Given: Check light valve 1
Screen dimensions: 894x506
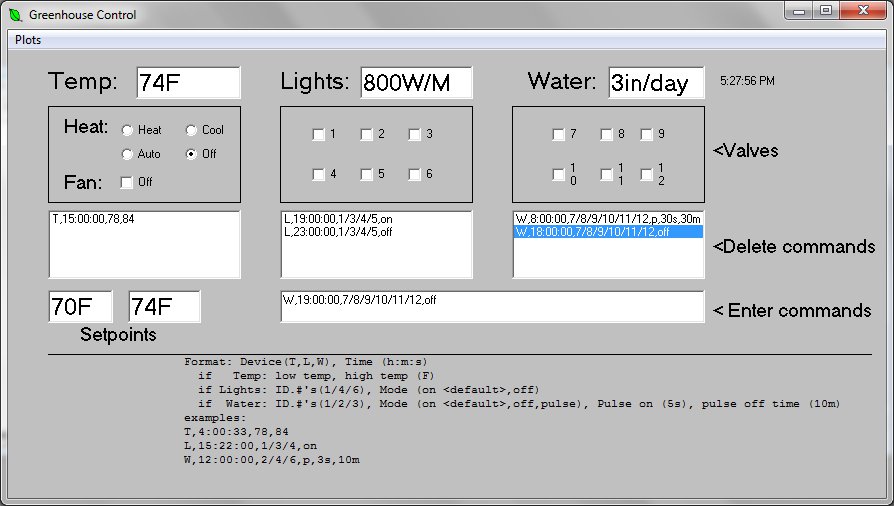Looking at the screenshot, I should (x=319, y=135).
